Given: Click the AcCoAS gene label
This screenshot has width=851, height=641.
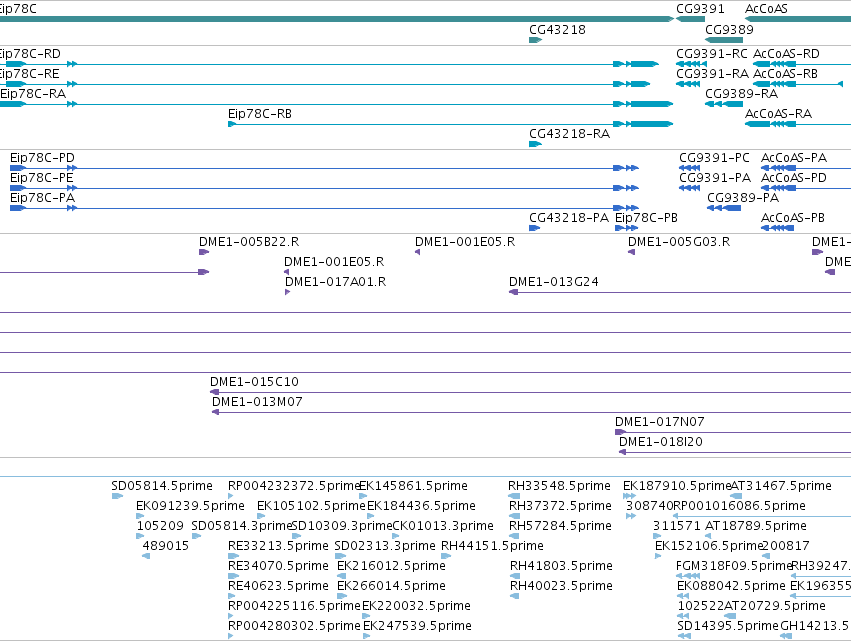Looking at the screenshot, I should [766, 9].
